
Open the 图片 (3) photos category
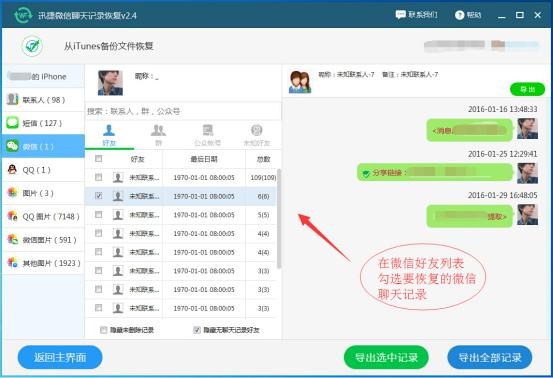43,193
